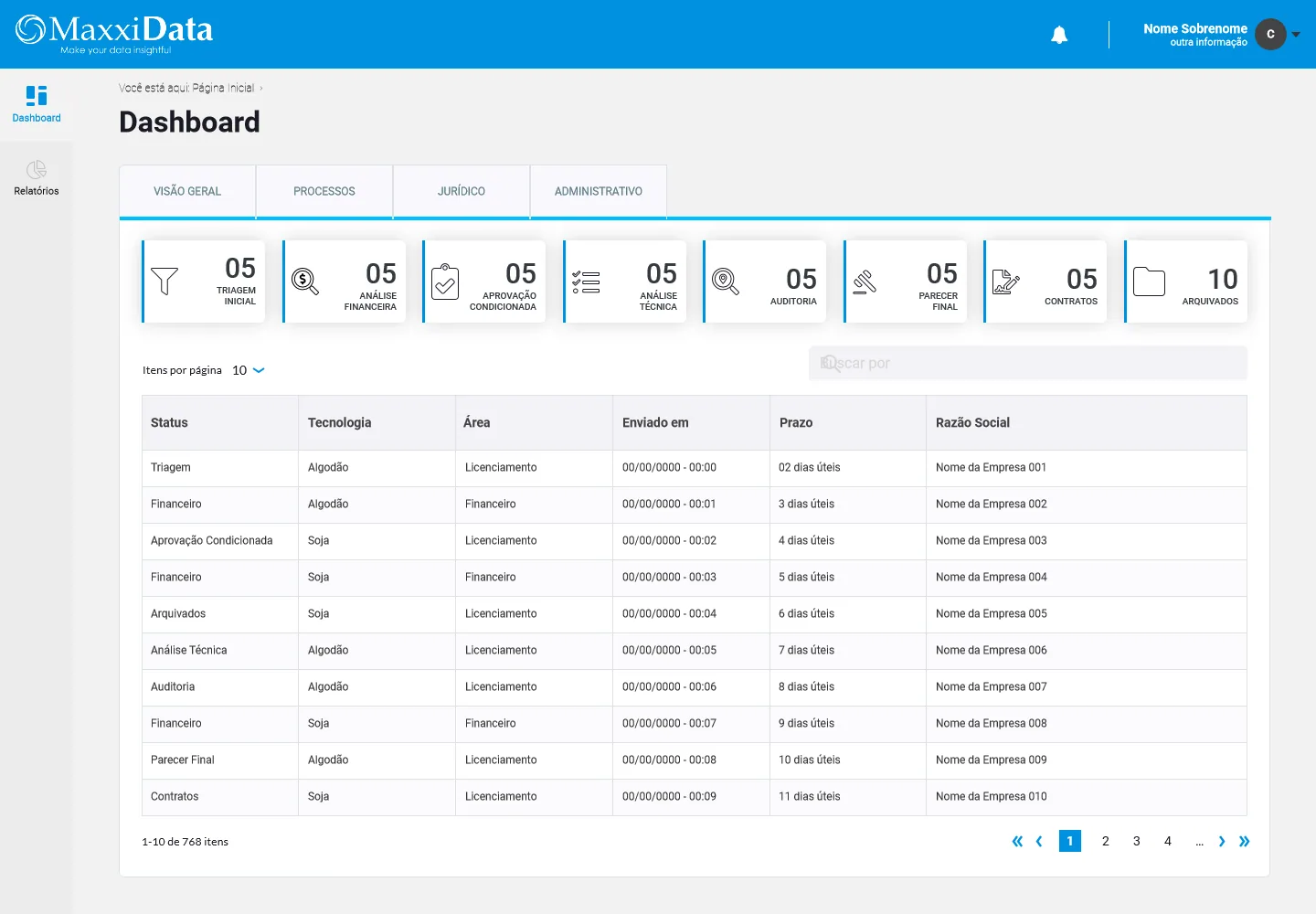Image resolution: width=1316 pixels, height=914 pixels.
Task: Open Dashboard in the sidebar
Action: coord(37,104)
